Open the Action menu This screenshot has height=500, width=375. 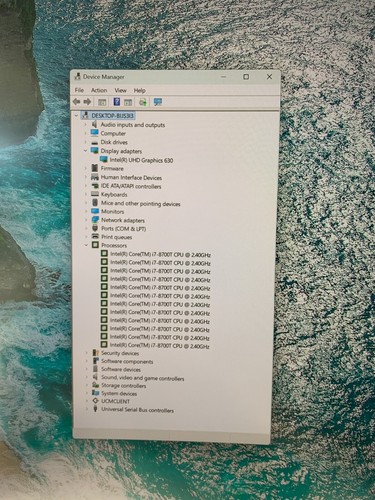point(99,90)
